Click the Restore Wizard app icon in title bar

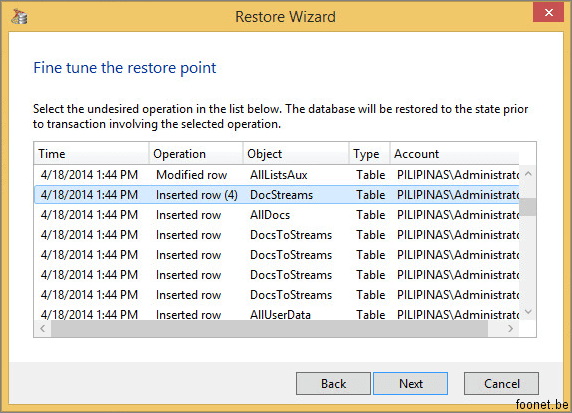tap(19, 16)
